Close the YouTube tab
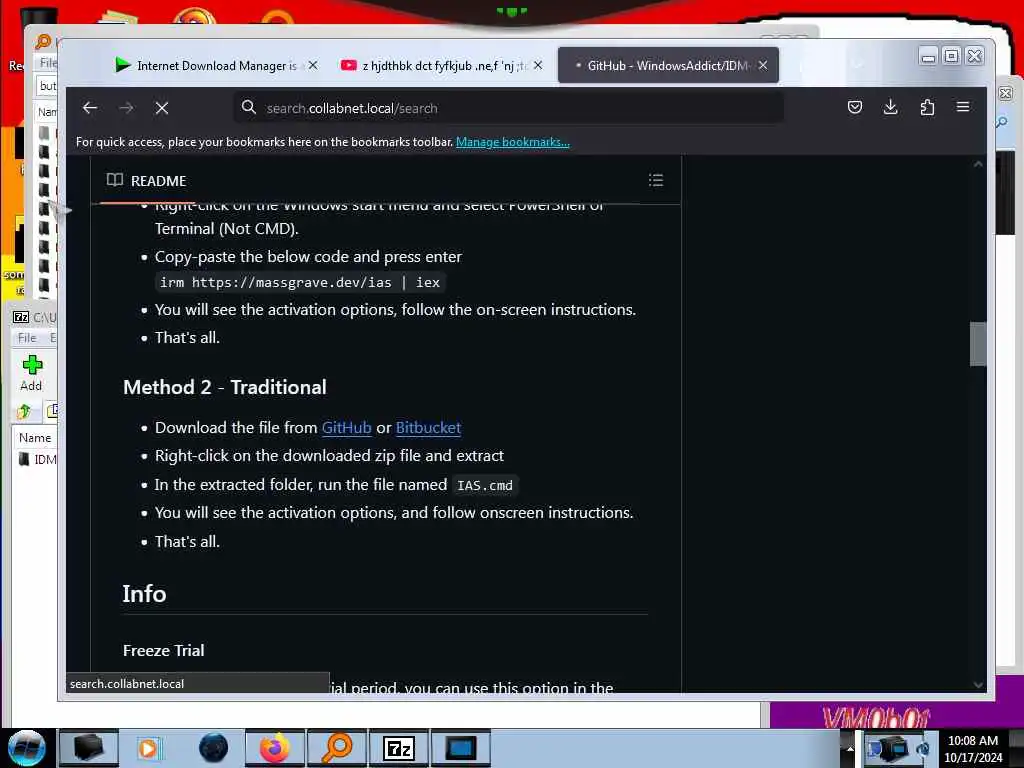Screen dimensions: 1024x768 [x=537, y=65]
